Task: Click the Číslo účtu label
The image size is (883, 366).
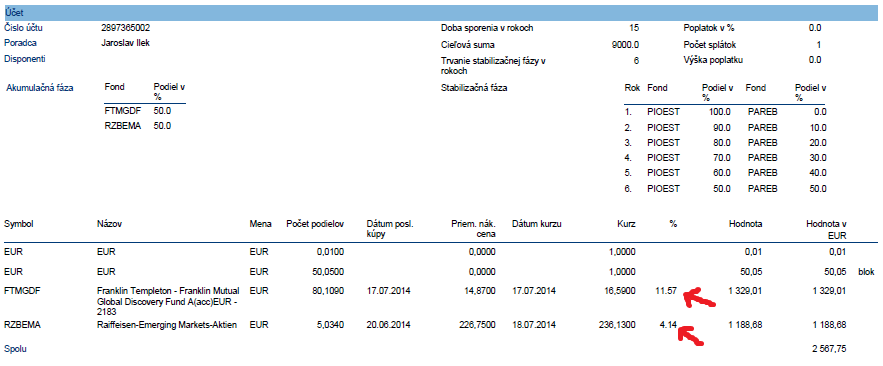Action: (x=24, y=28)
